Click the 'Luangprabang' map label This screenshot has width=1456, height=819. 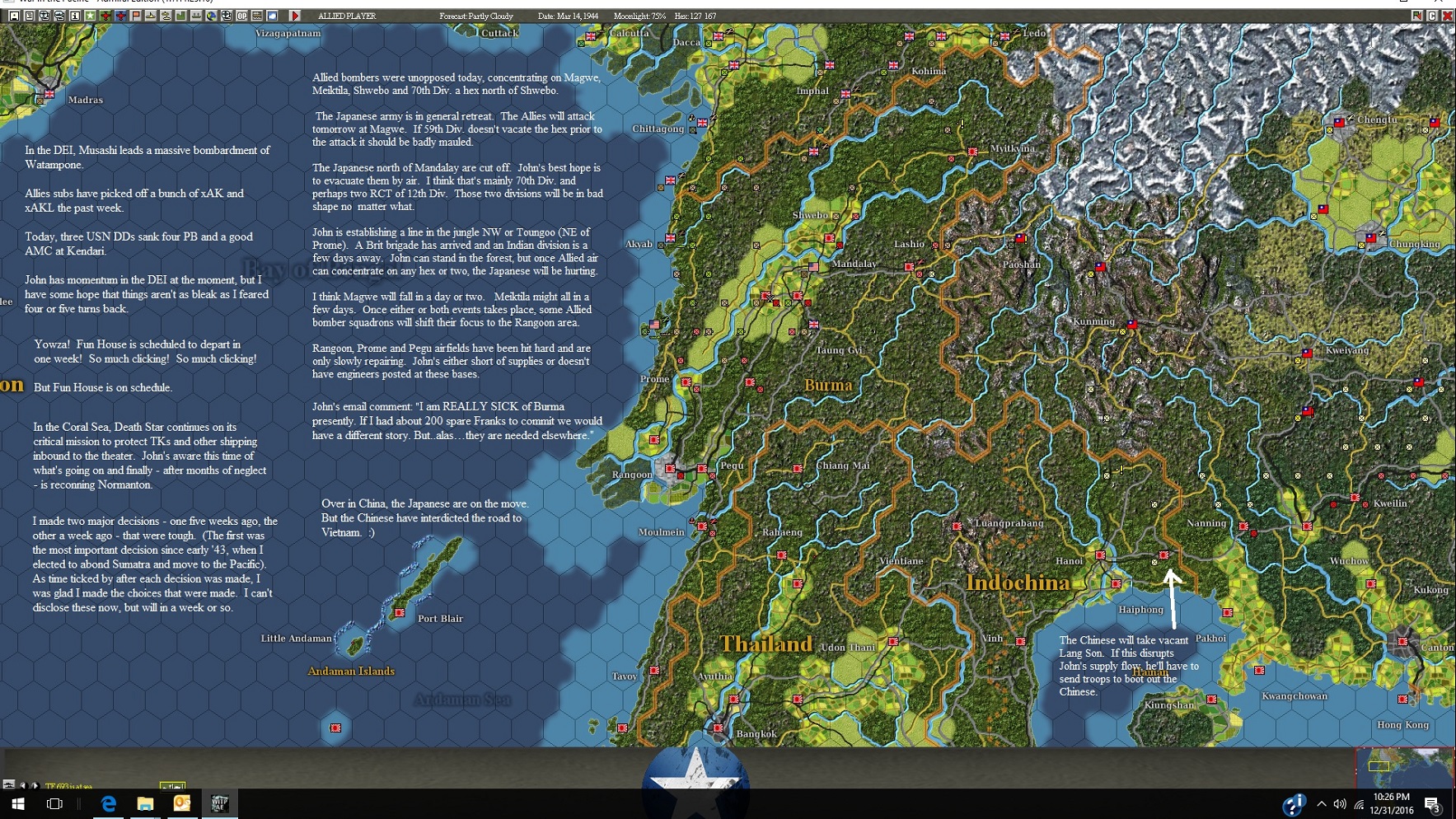[1009, 522]
